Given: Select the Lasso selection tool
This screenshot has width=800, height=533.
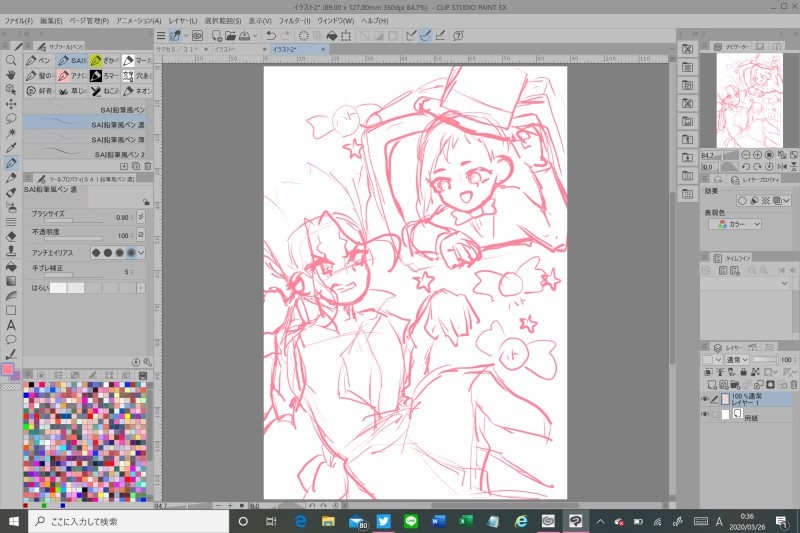Looking at the screenshot, I should [x=11, y=119].
